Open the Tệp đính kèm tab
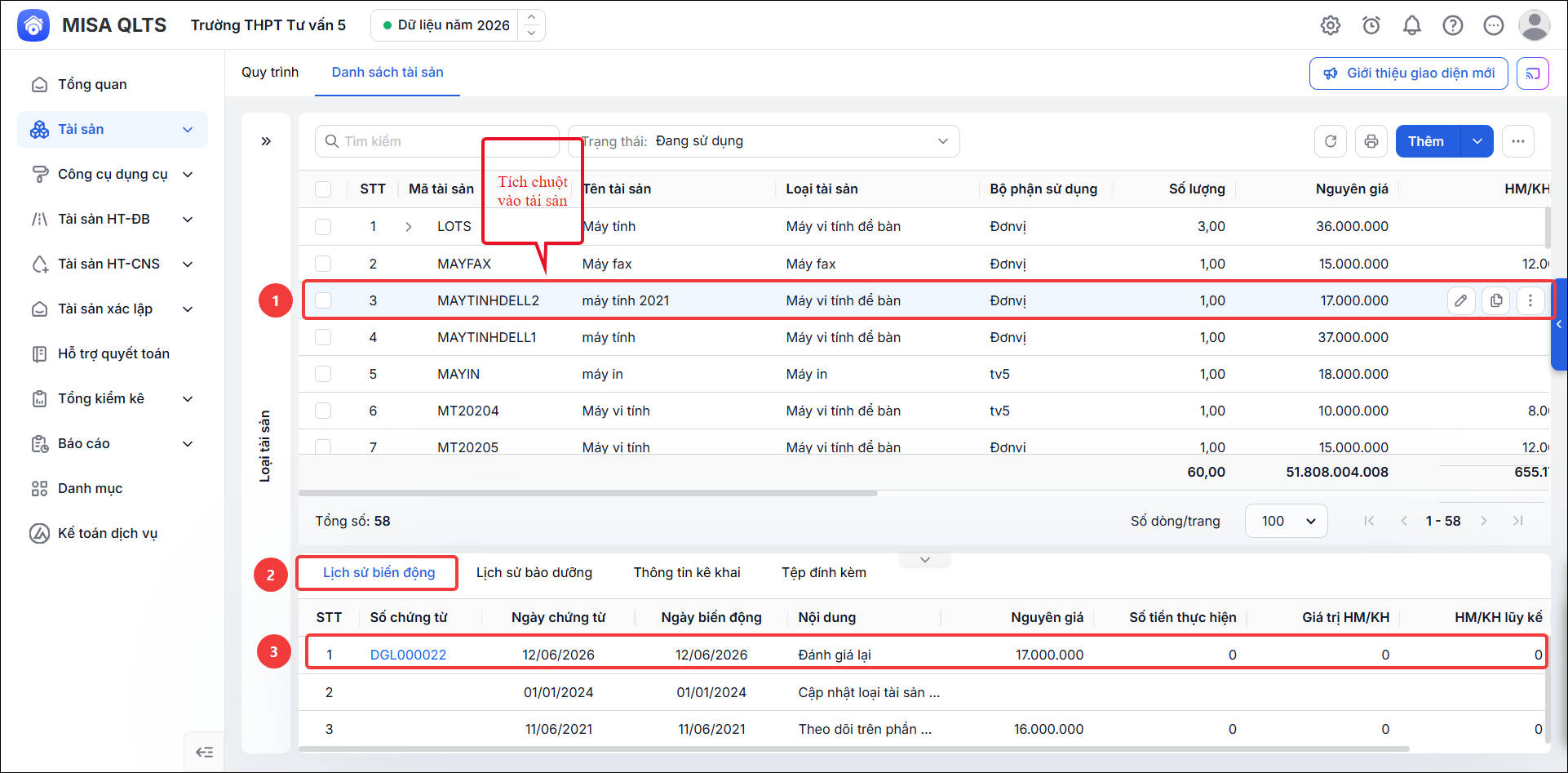Viewport: 1568px width, 773px height. [824, 572]
